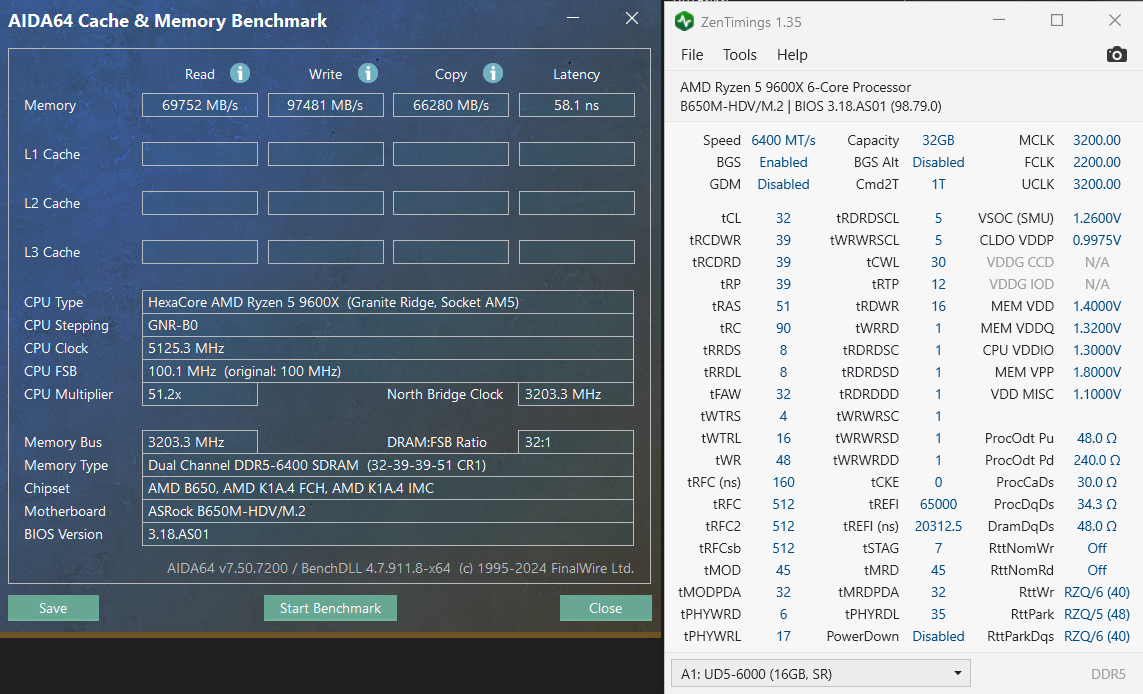Click tPHYRDL value 35
Image resolution: width=1143 pixels, height=694 pixels.
pyautogui.click(x=938, y=614)
